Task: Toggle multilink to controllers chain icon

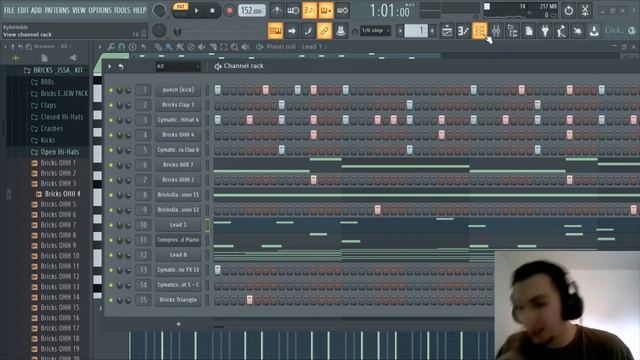Action: pyautogui.click(x=324, y=31)
